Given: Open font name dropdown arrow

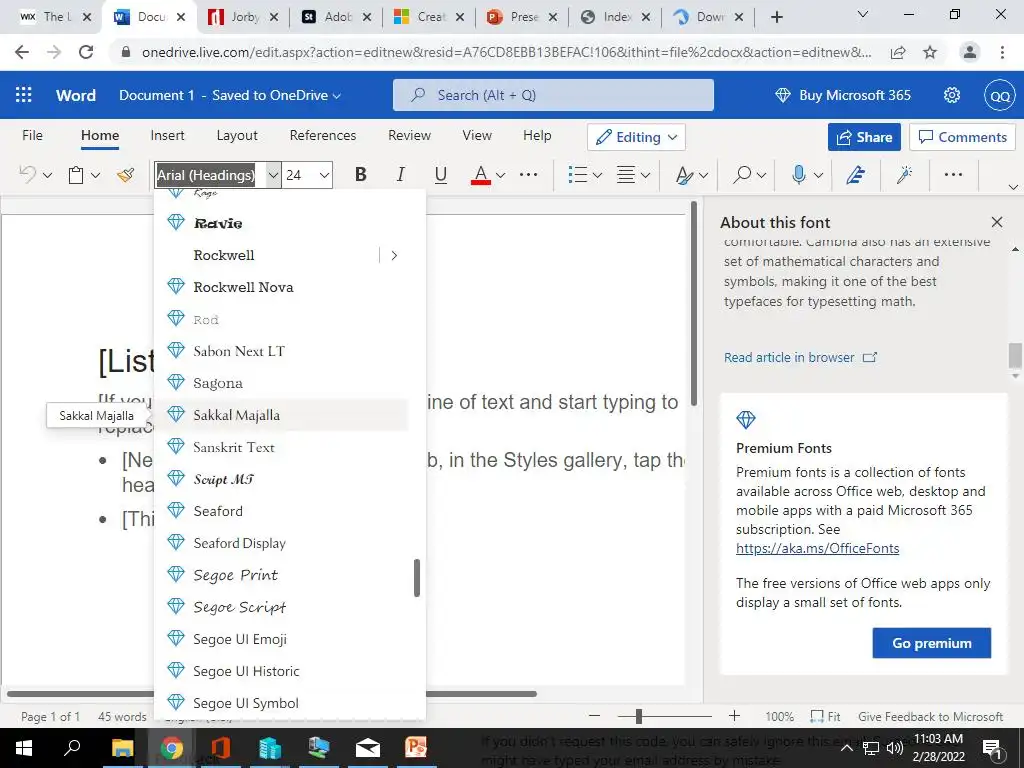Looking at the screenshot, I should tap(273, 175).
